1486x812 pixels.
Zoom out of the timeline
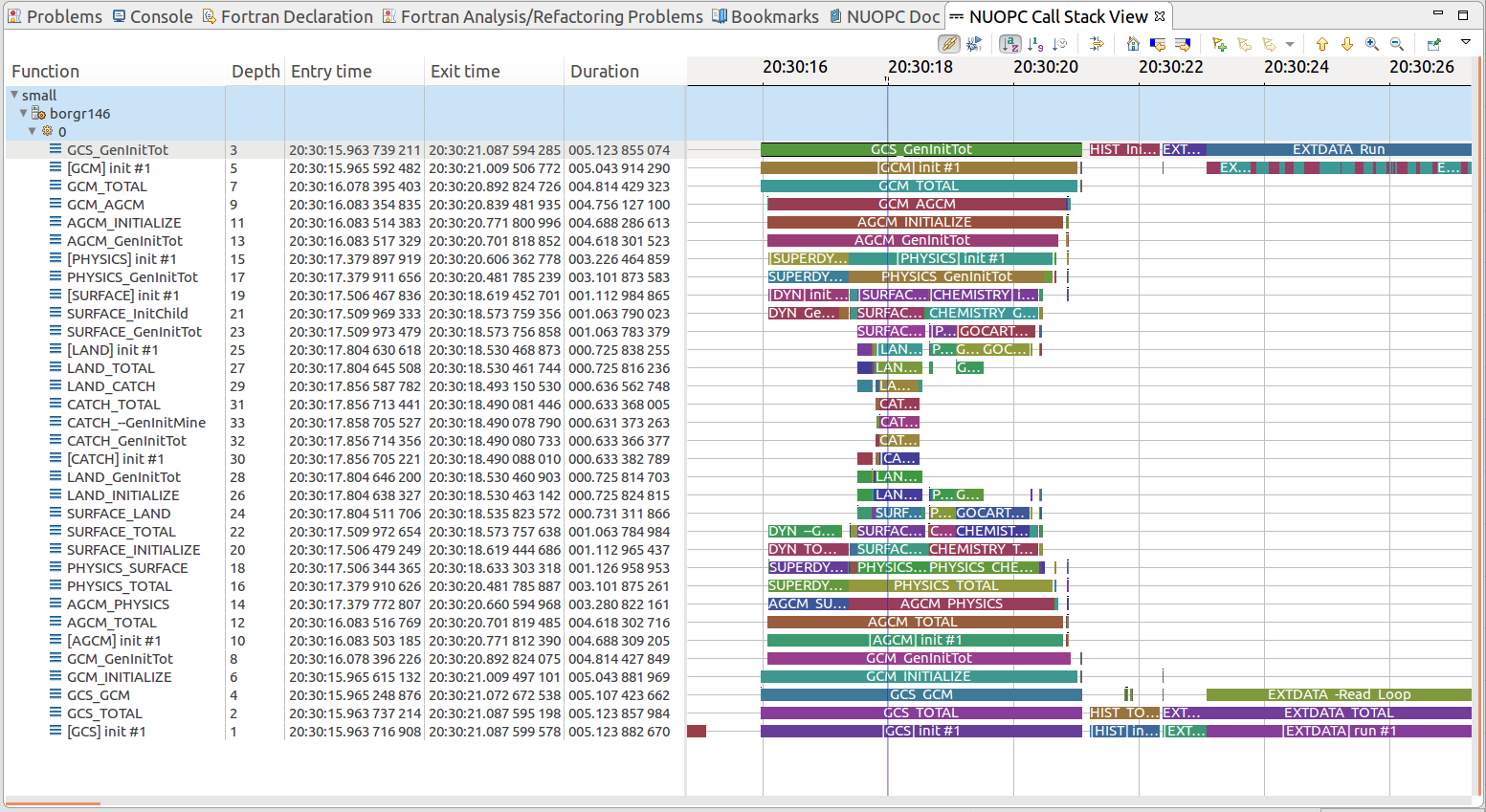[x=1396, y=44]
